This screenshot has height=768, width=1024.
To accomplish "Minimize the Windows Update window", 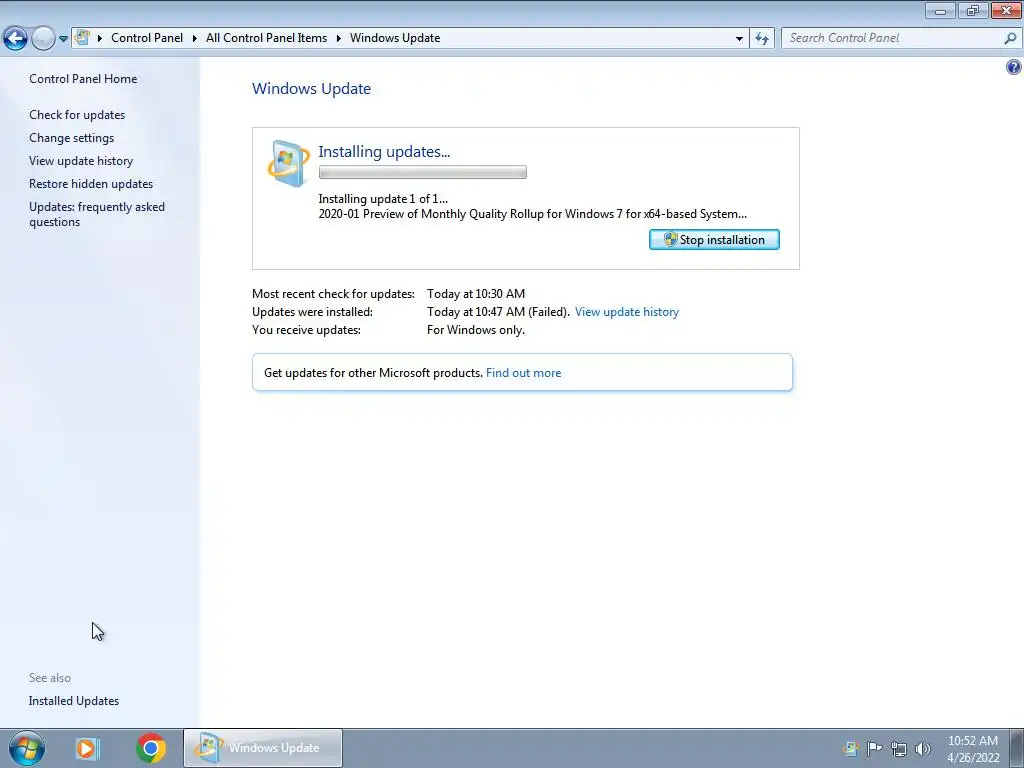I will pos(940,10).
